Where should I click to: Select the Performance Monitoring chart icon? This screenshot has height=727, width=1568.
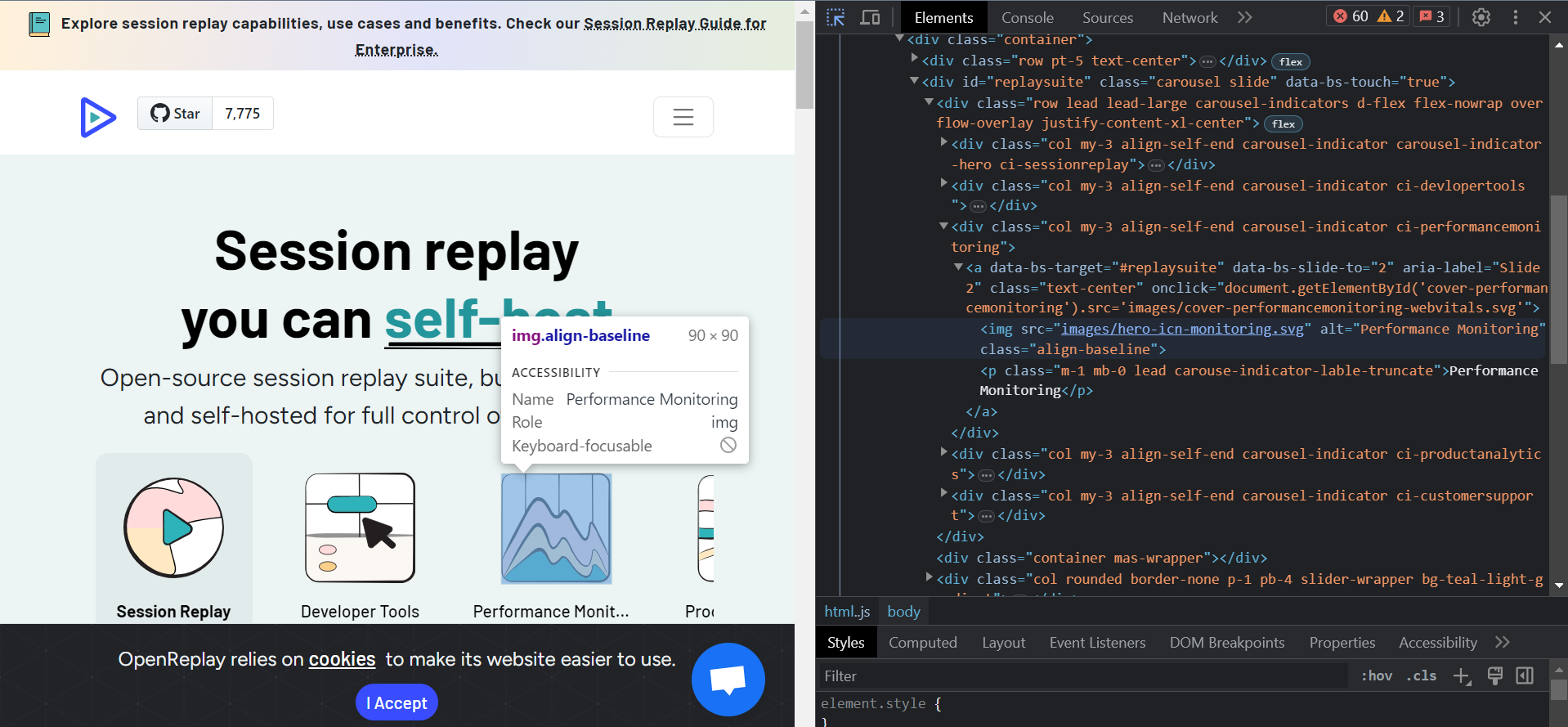556,528
